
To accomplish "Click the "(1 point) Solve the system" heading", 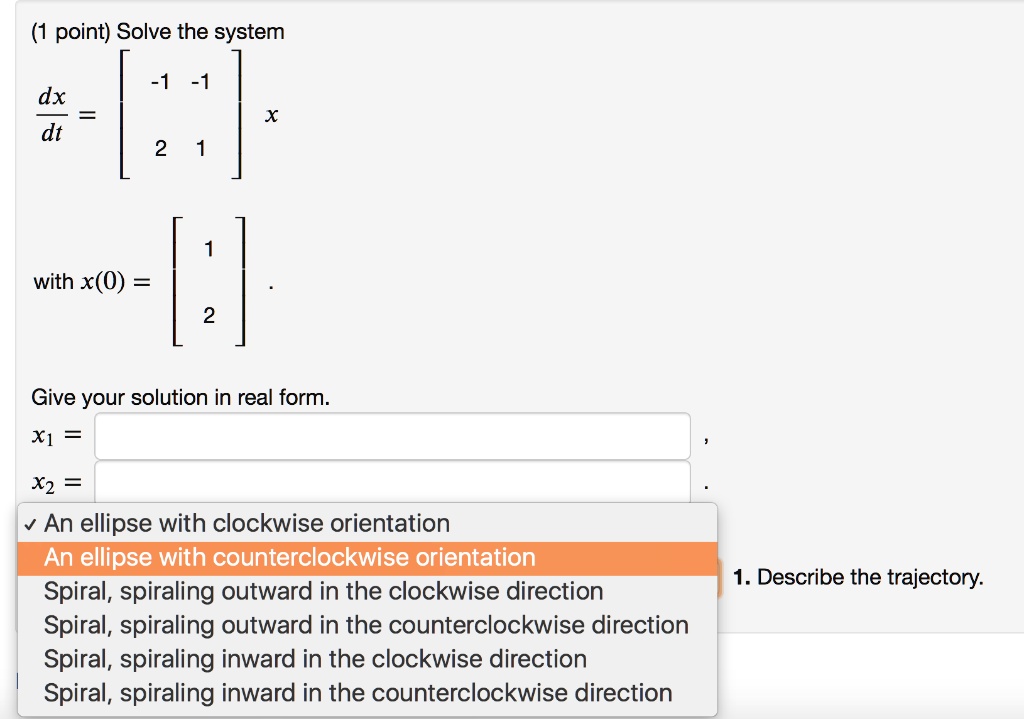I will 155,31.
